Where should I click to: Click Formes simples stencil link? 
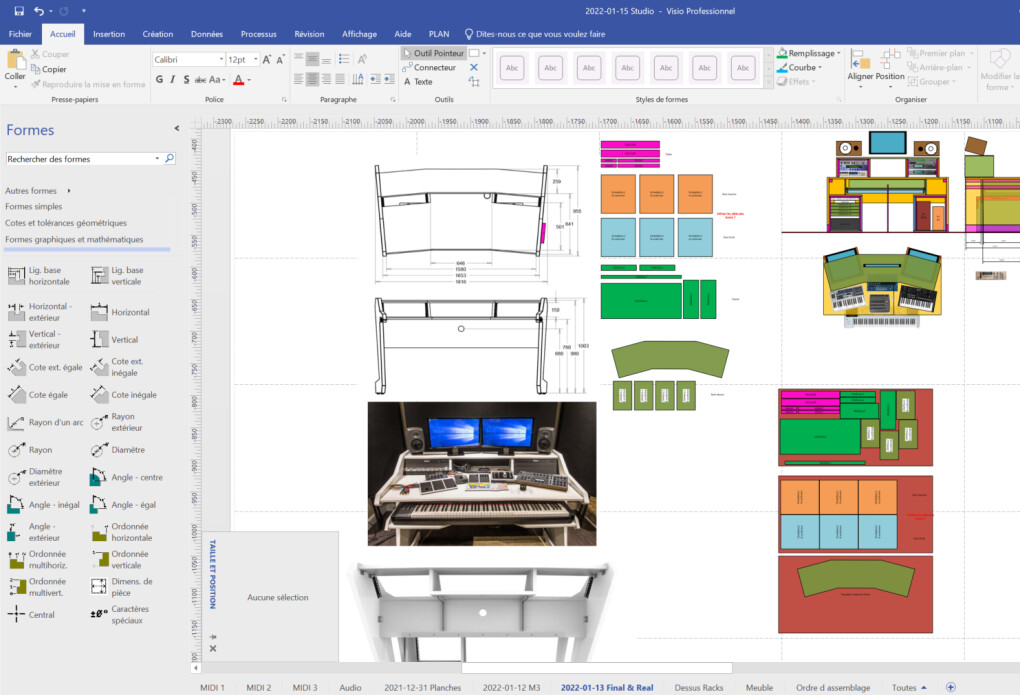34,206
